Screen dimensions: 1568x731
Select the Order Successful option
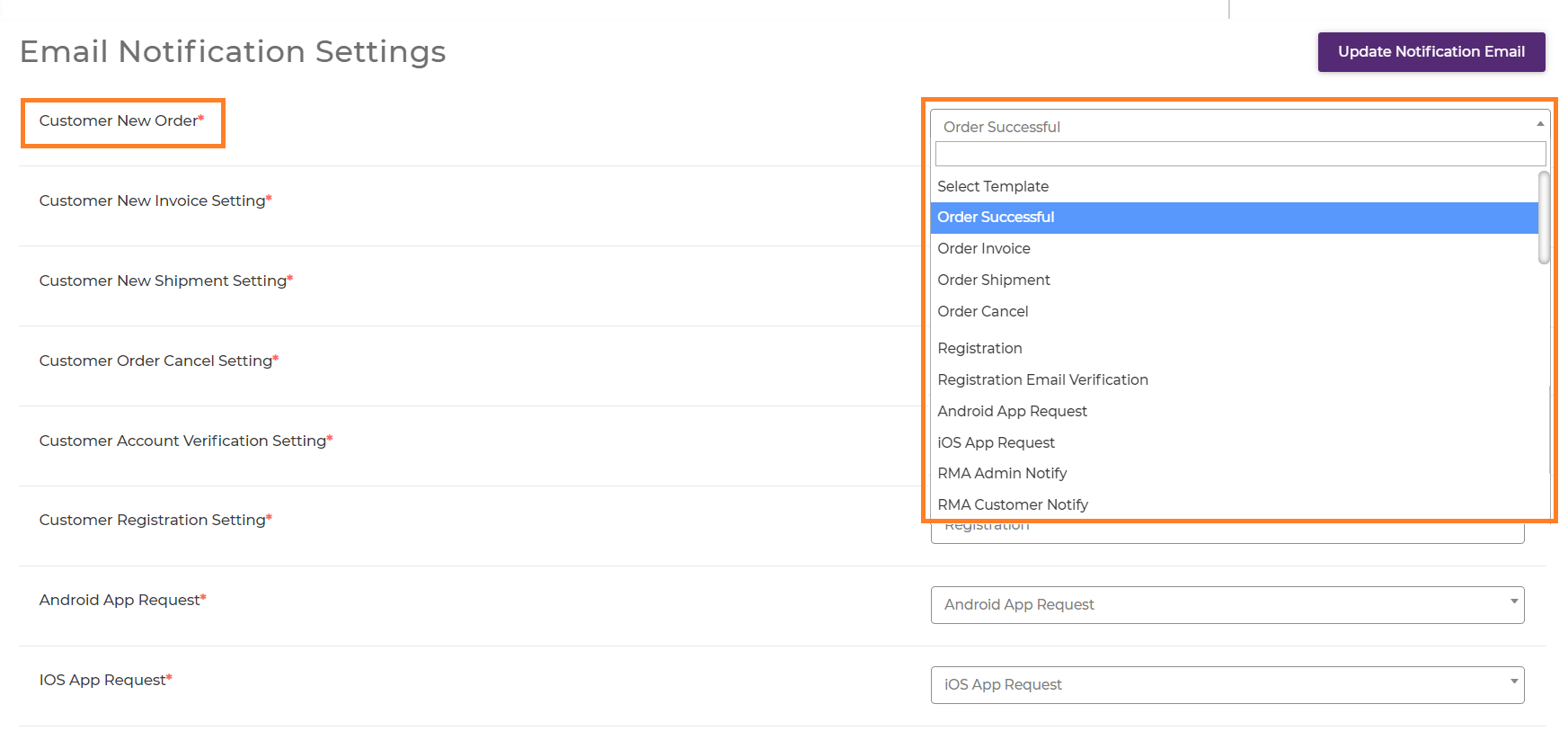(996, 218)
